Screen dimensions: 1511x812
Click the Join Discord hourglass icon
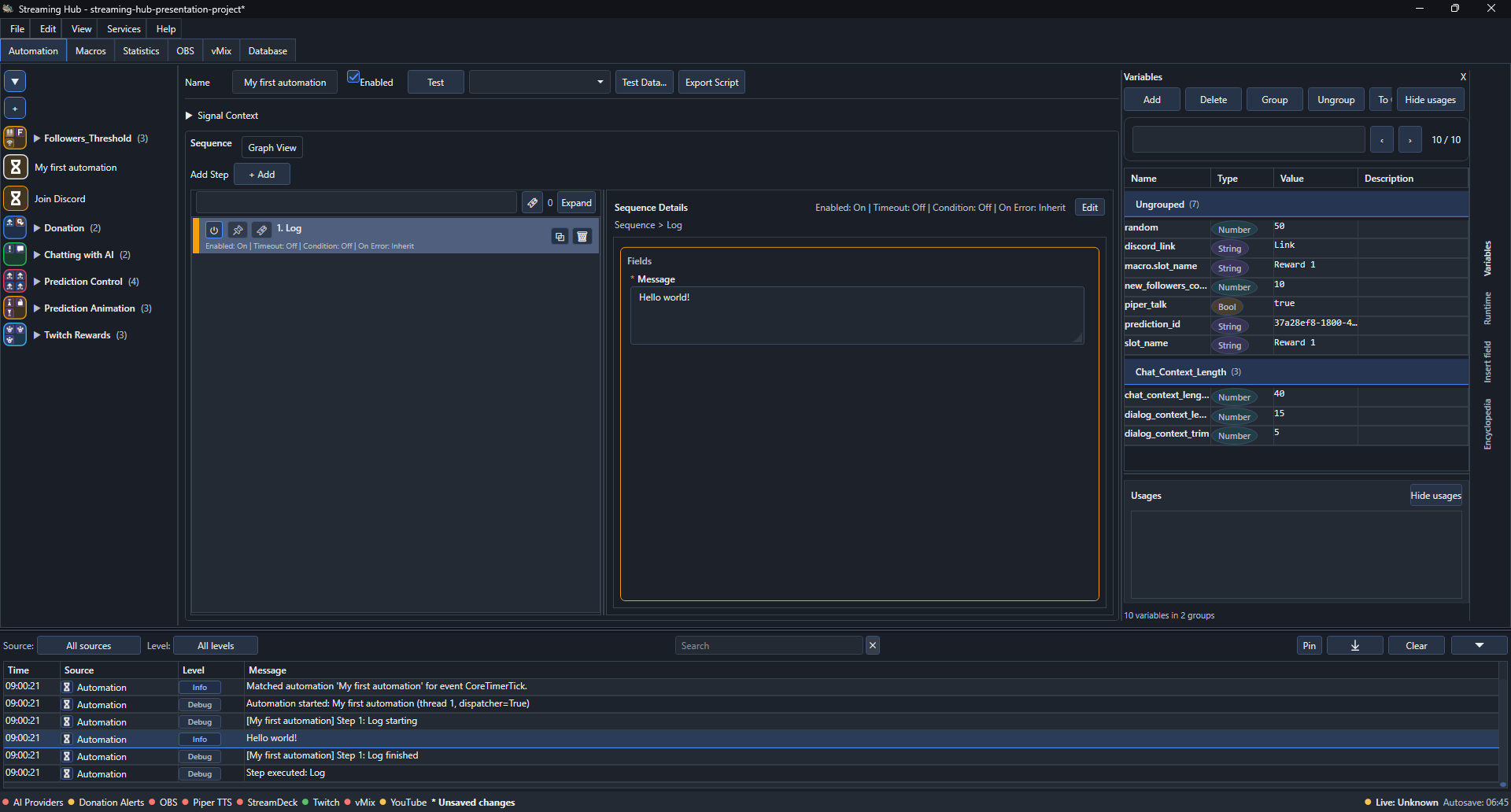[x=15, y=198]
